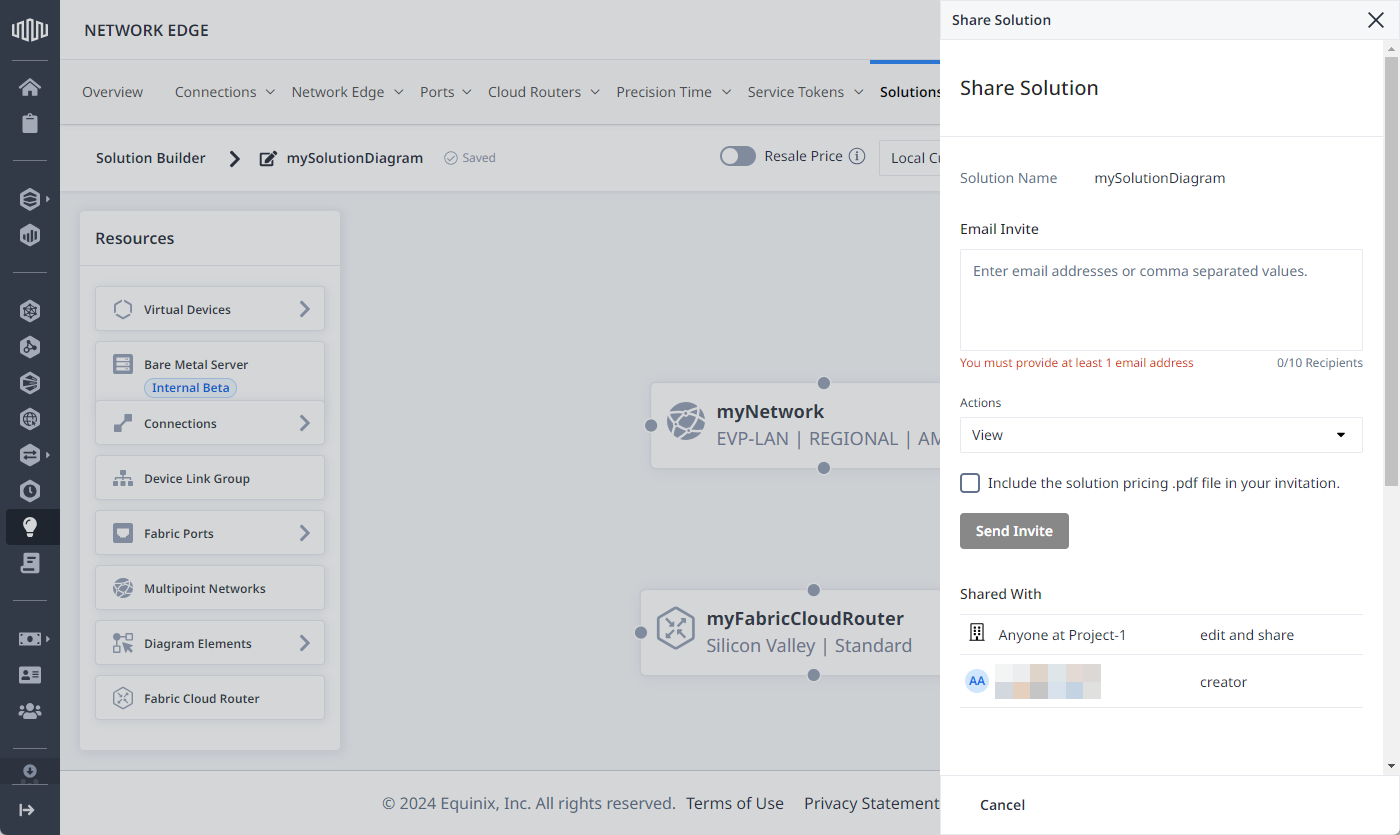1400x835 pixels.
Task: Expand Fabric Ports resource chevron
Action: point(305,533)
